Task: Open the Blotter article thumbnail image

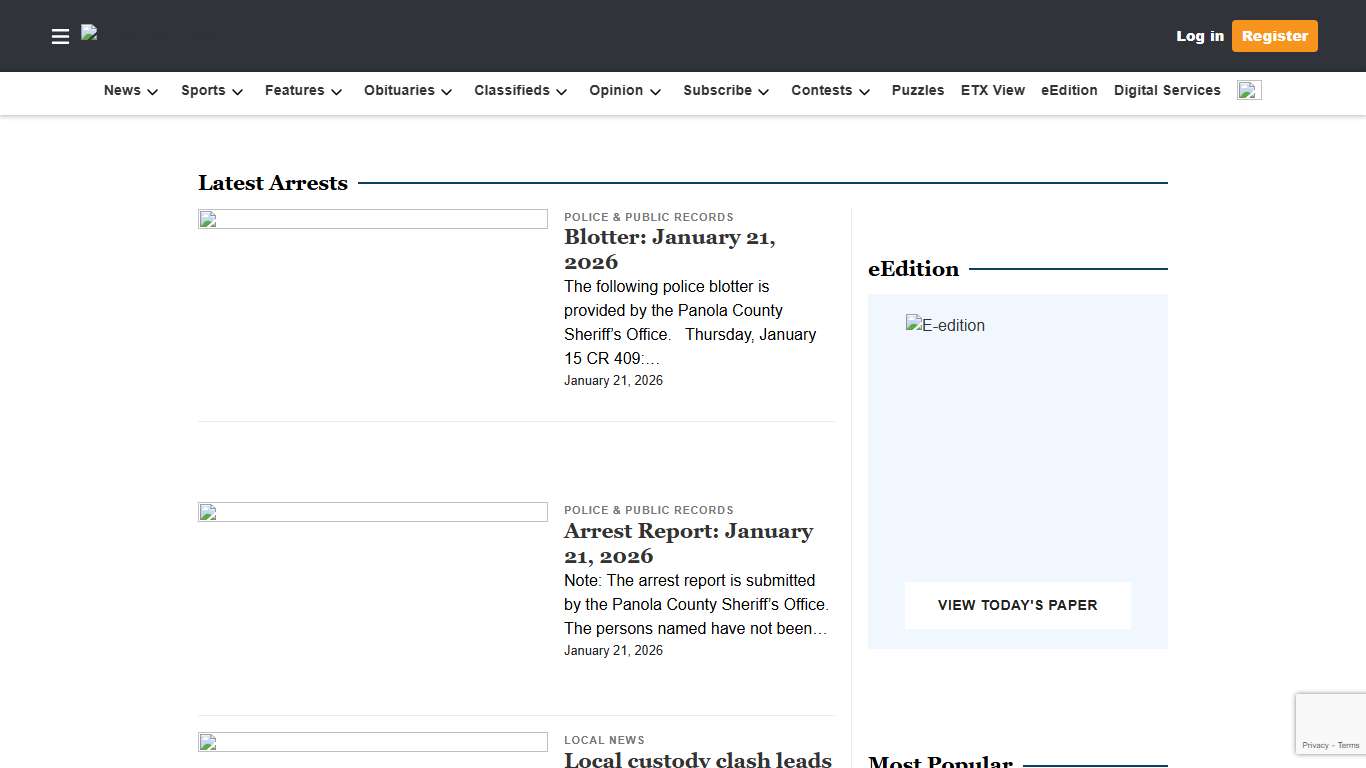Action: (x=372, y=220)
